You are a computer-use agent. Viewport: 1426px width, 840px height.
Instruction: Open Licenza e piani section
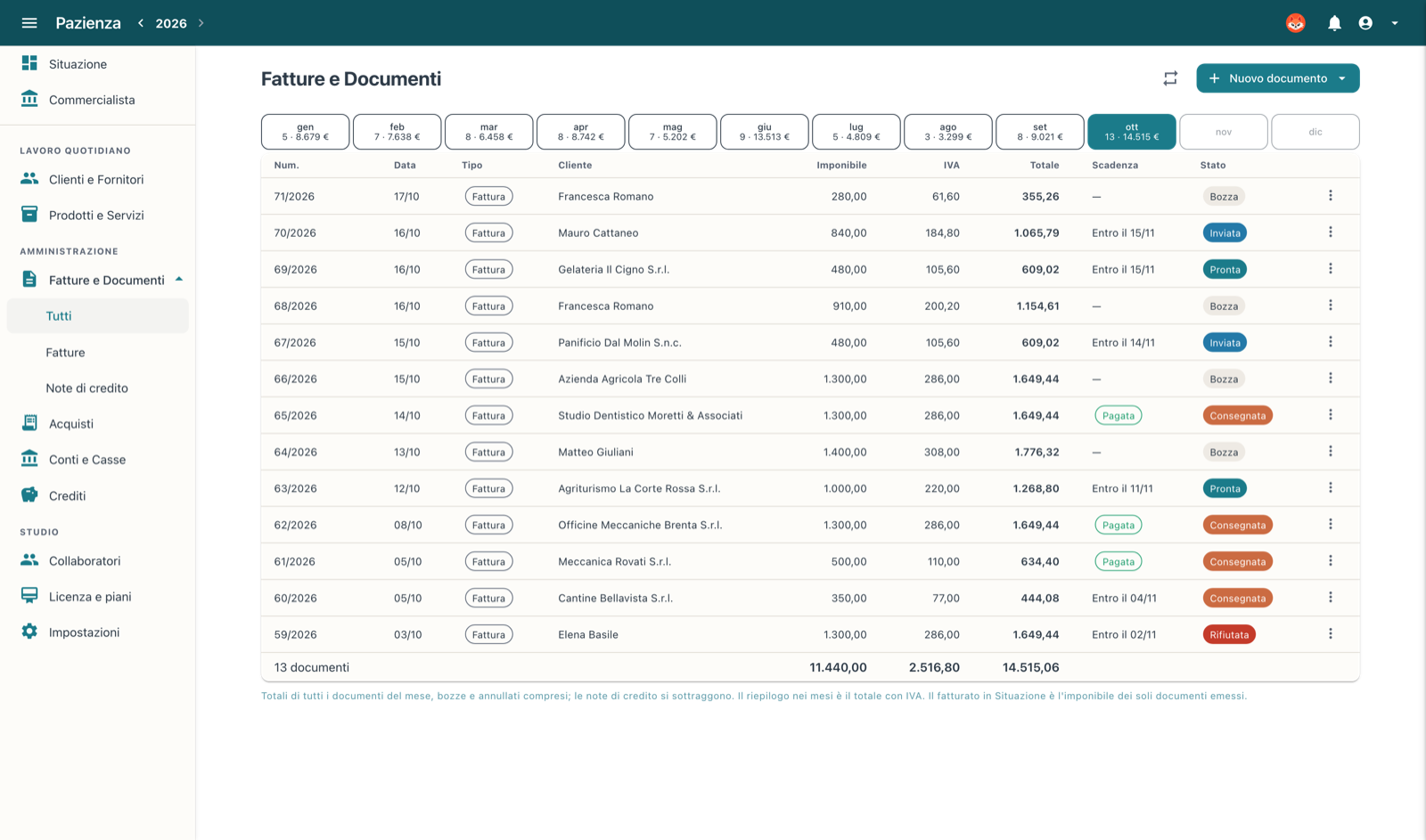click(98, 597)
